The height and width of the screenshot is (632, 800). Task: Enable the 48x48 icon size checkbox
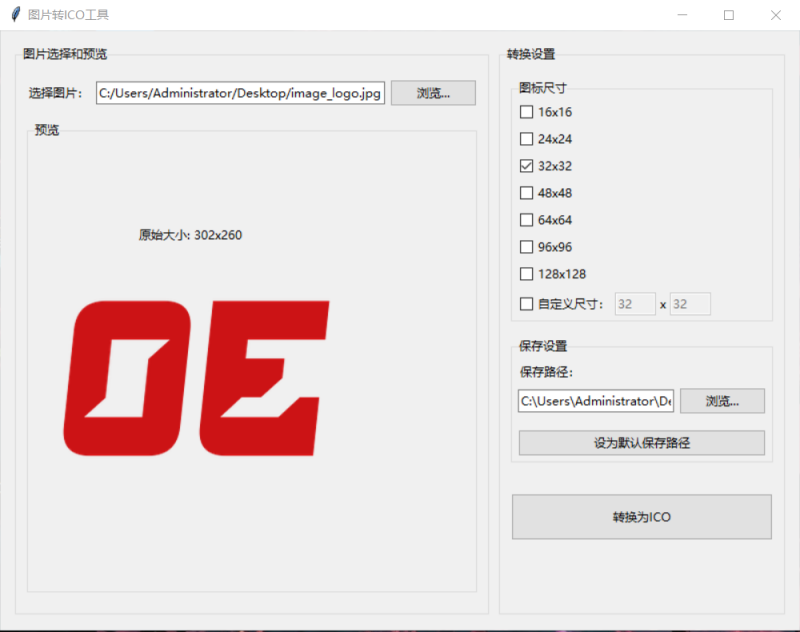[x=526, y=193]
